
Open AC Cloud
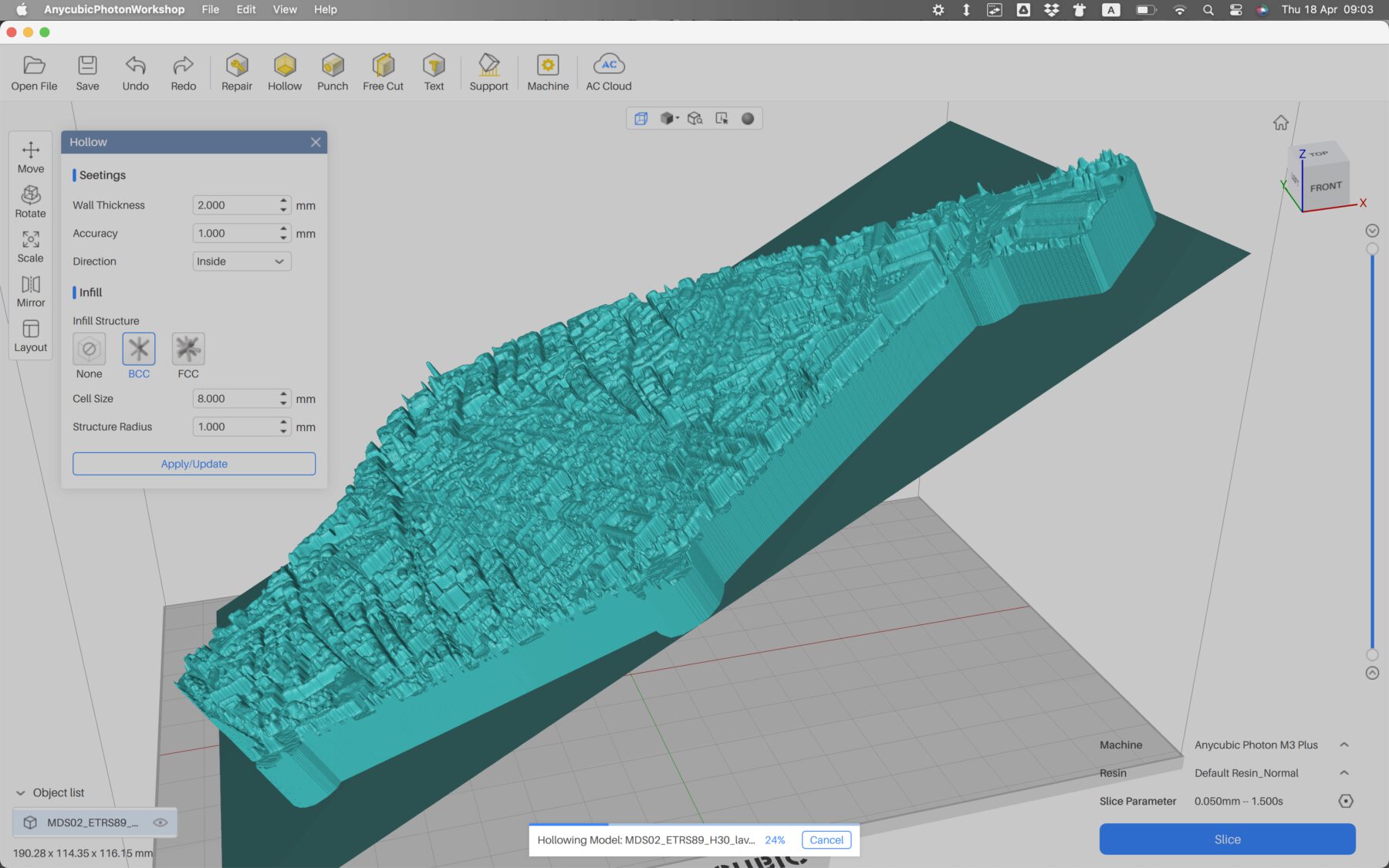pos(609,73)
